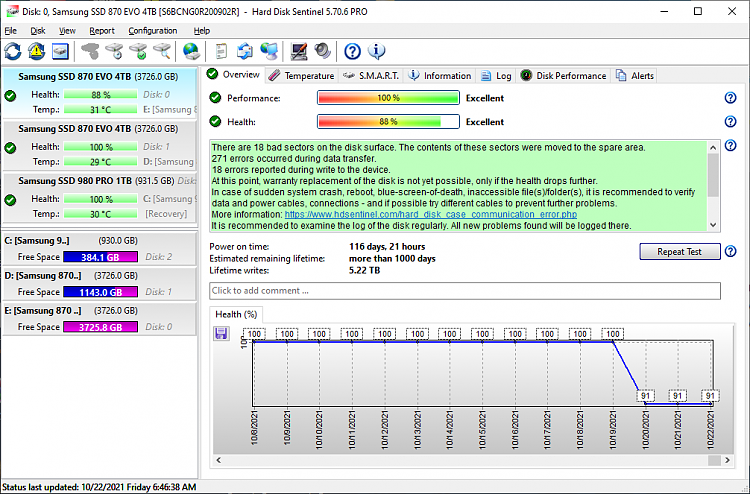Click the status last updated text

tap(99, 487)
